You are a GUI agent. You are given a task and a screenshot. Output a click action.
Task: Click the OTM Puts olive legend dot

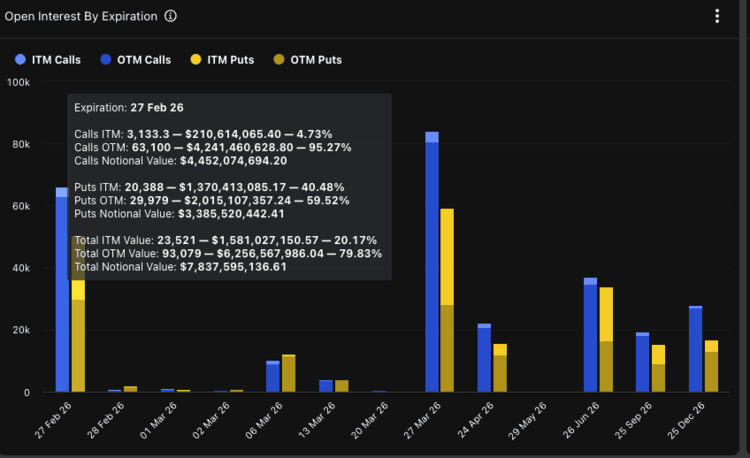point(278,60)
